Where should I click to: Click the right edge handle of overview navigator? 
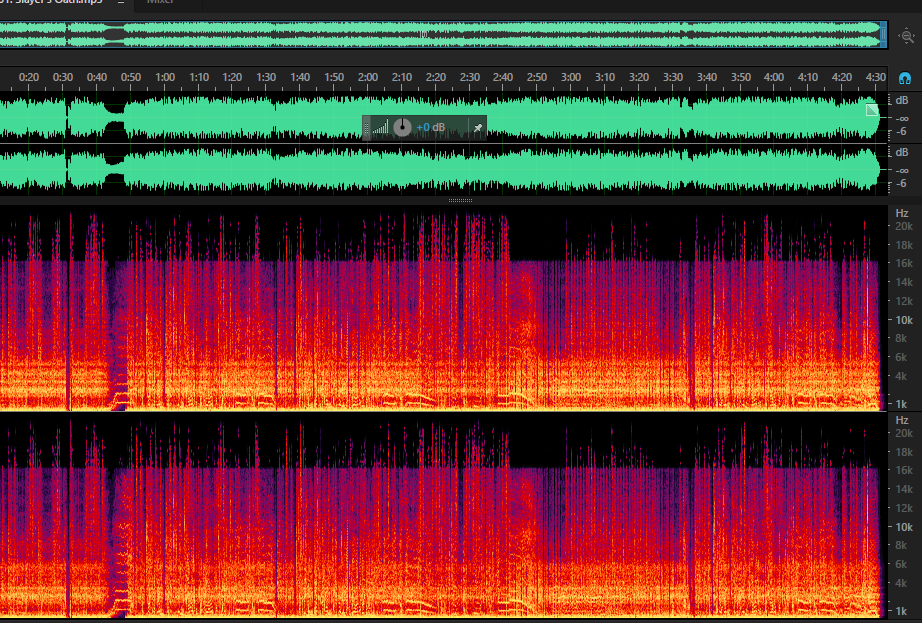(883, 35)
